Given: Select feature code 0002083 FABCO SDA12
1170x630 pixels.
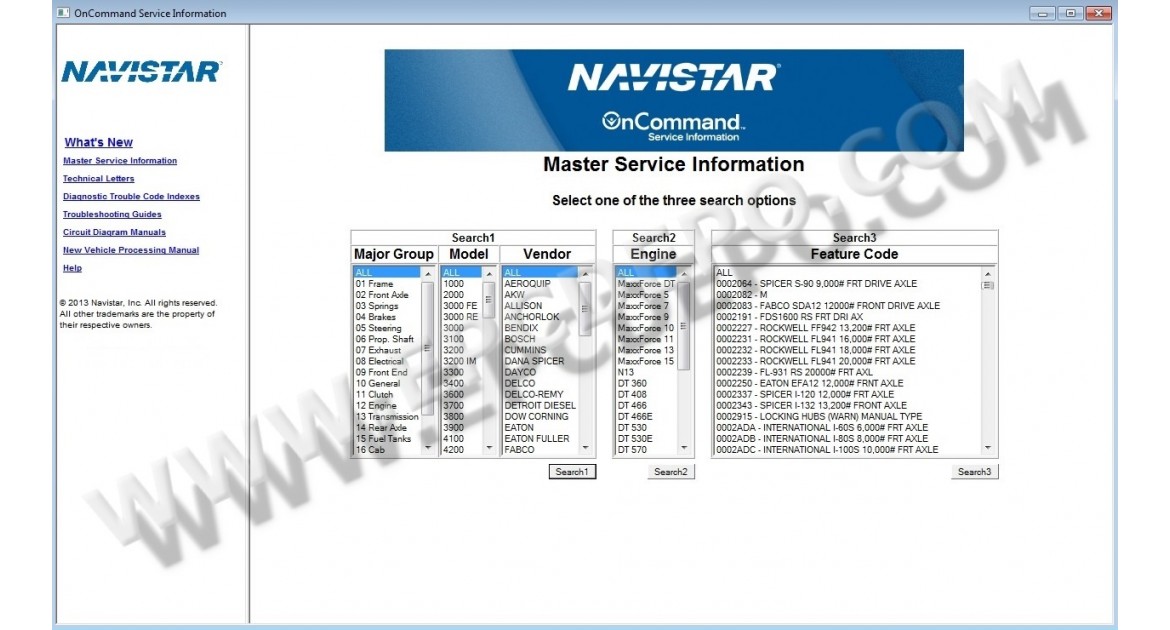Looking at the screenshot, I should [x=848, y=306].
